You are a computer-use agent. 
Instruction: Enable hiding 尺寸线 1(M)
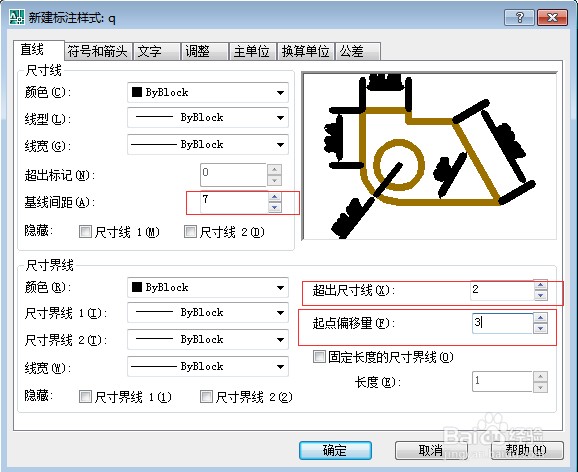pos(85,232)
